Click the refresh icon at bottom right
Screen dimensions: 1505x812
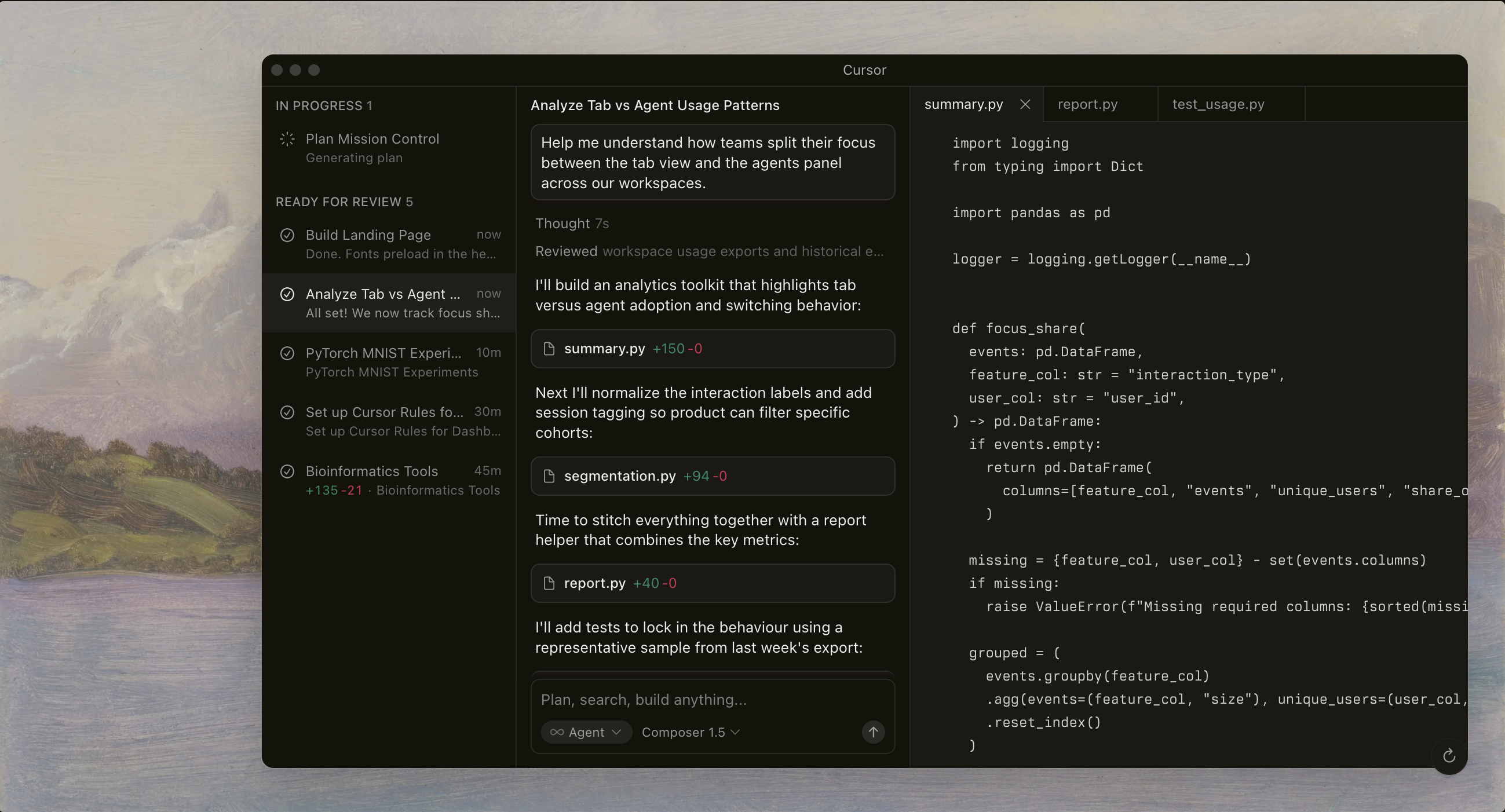(x=1448, y=756)
